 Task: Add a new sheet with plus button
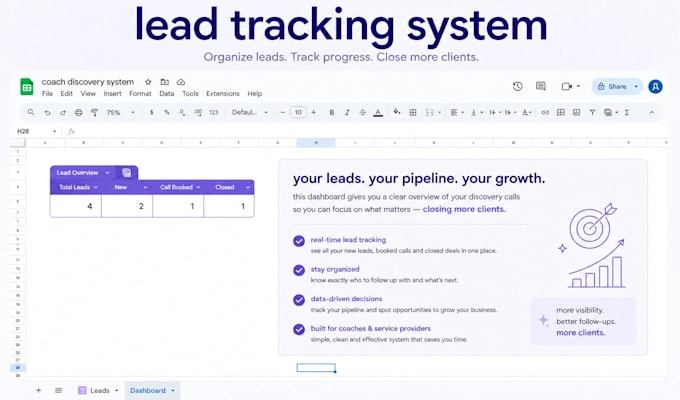39,390
